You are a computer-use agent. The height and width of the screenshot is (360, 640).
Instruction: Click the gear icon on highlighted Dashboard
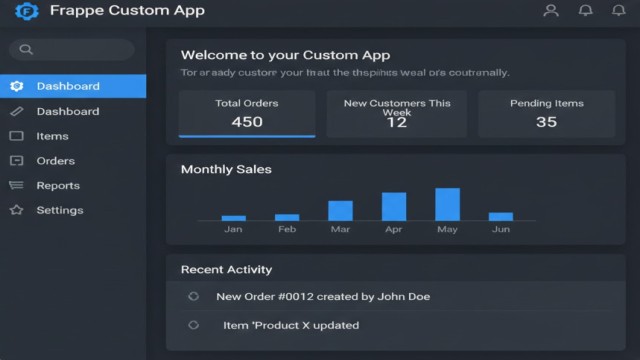(x=17, y=86)
